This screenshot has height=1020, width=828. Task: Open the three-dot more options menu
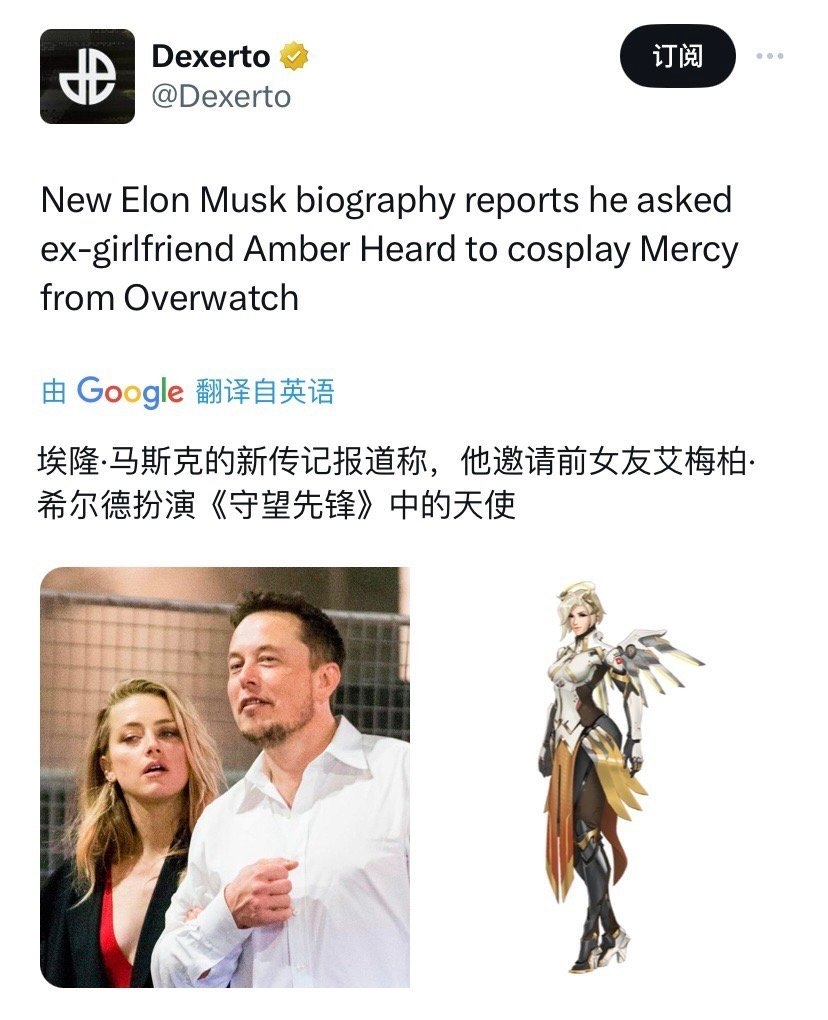(x=769, y=56)
